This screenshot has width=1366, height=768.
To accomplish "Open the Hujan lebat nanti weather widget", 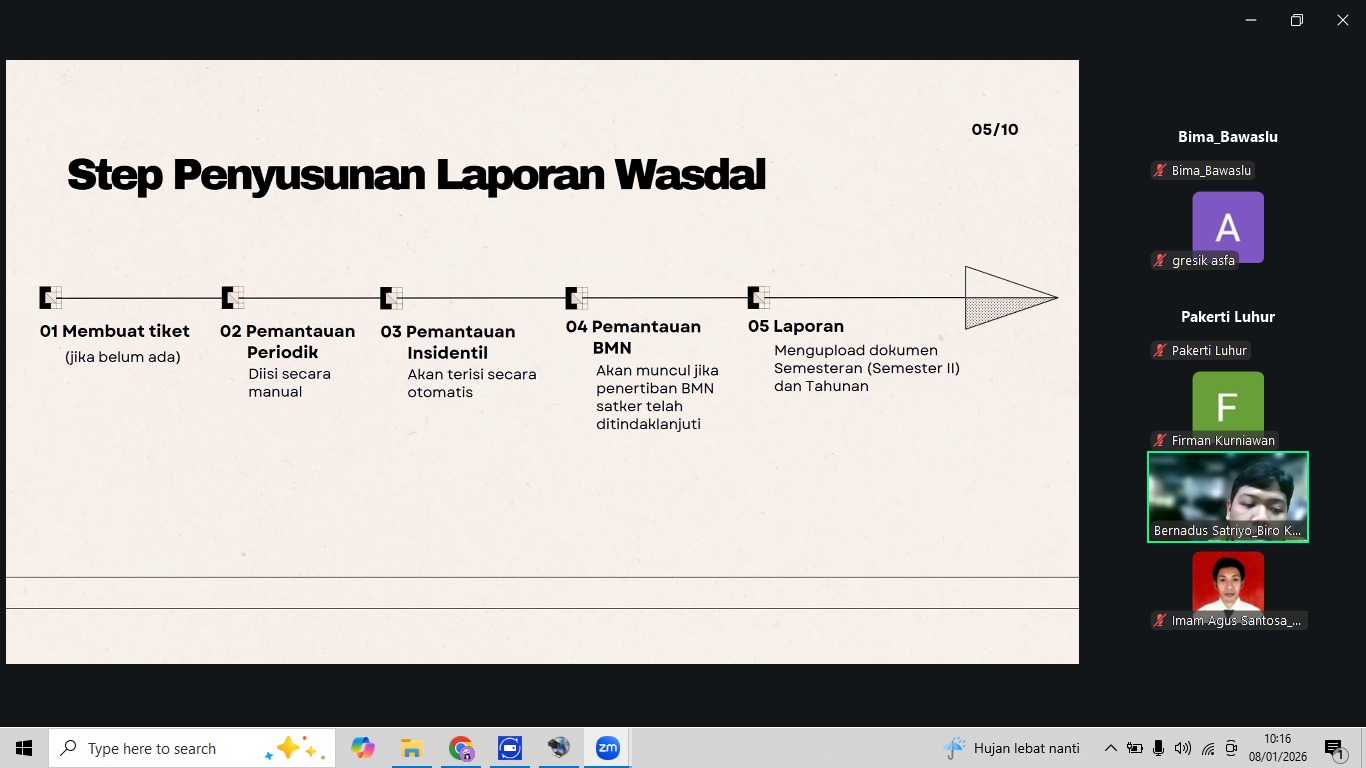I will tap(1012, 748).
